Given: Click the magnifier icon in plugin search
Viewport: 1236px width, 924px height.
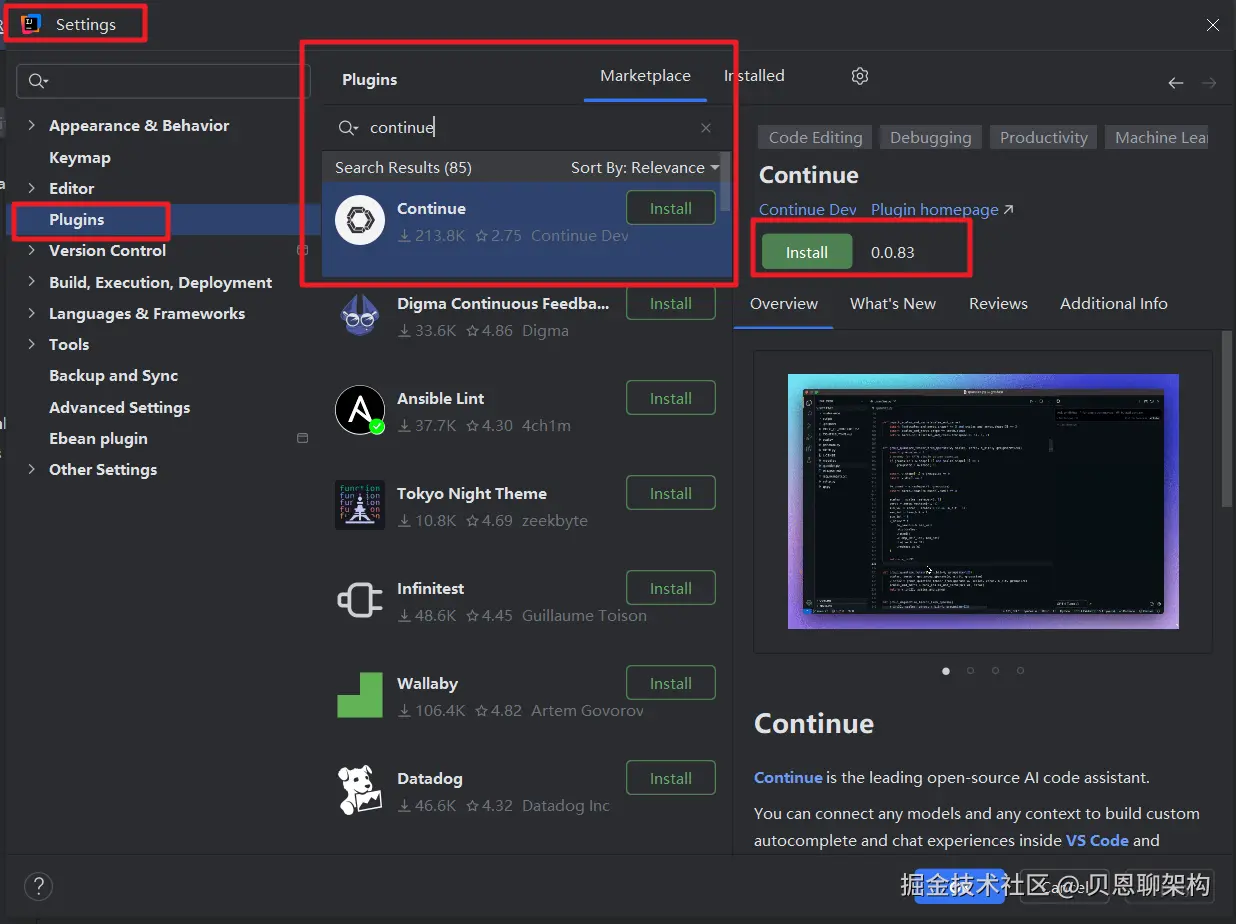Looking at the screenshot, I should click(348, 128).
